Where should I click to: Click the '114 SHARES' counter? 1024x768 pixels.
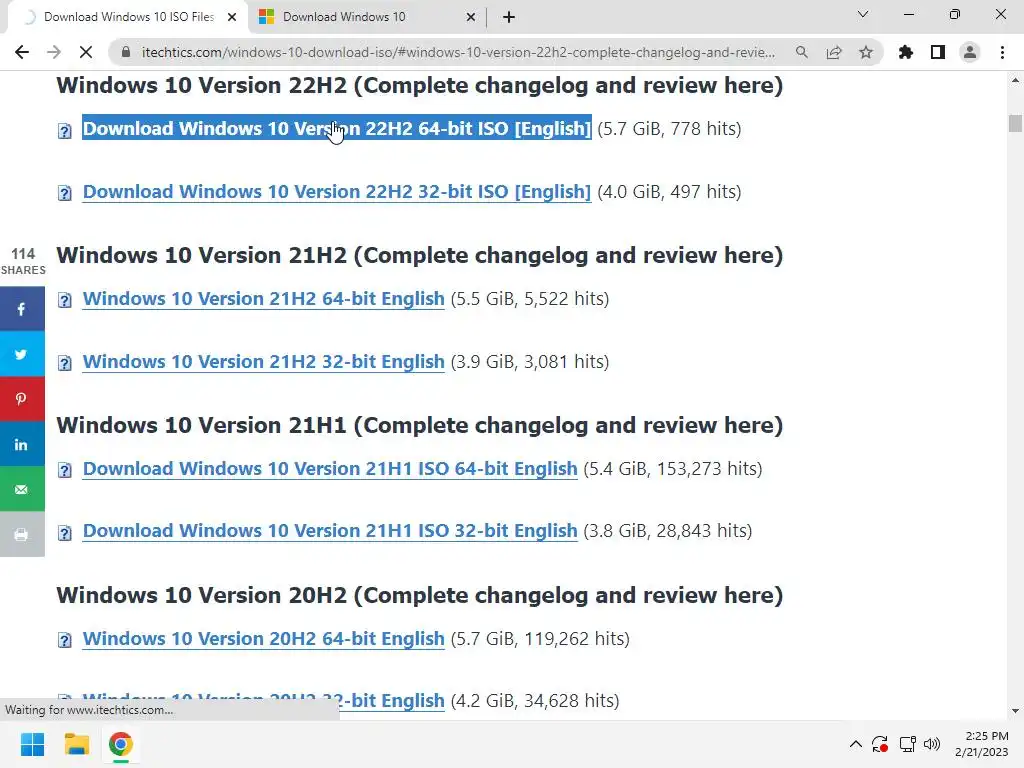pos(23,261)
